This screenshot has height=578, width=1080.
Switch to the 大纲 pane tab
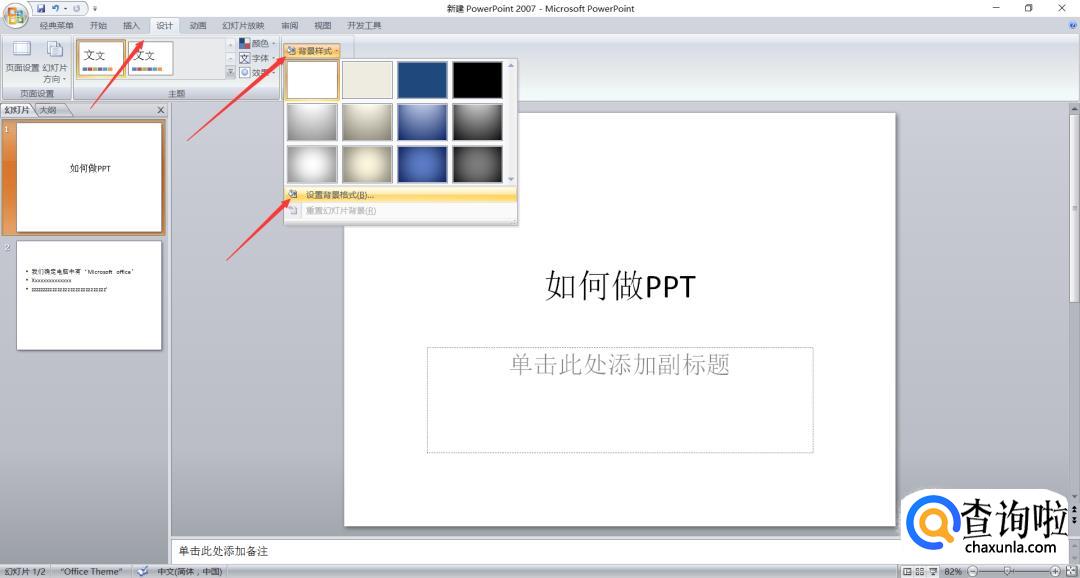point(48,110)
